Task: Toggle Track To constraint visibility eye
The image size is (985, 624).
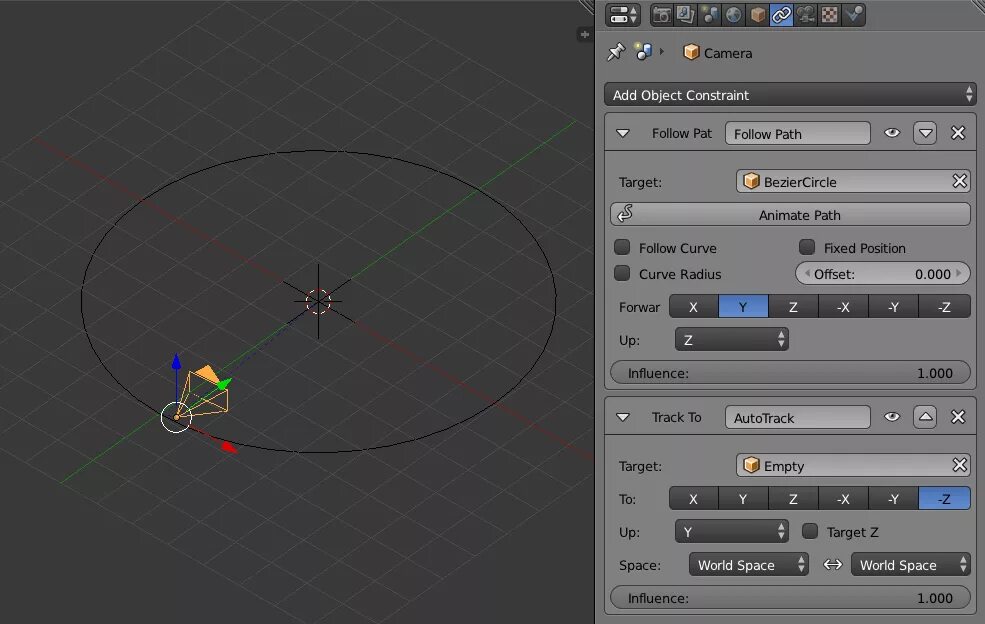Action: 892,417
